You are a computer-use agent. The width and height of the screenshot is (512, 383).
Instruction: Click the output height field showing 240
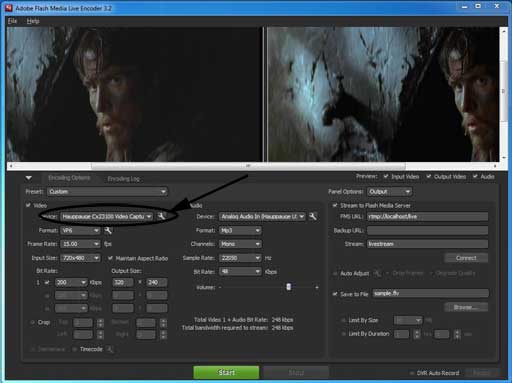coord(157,282)
